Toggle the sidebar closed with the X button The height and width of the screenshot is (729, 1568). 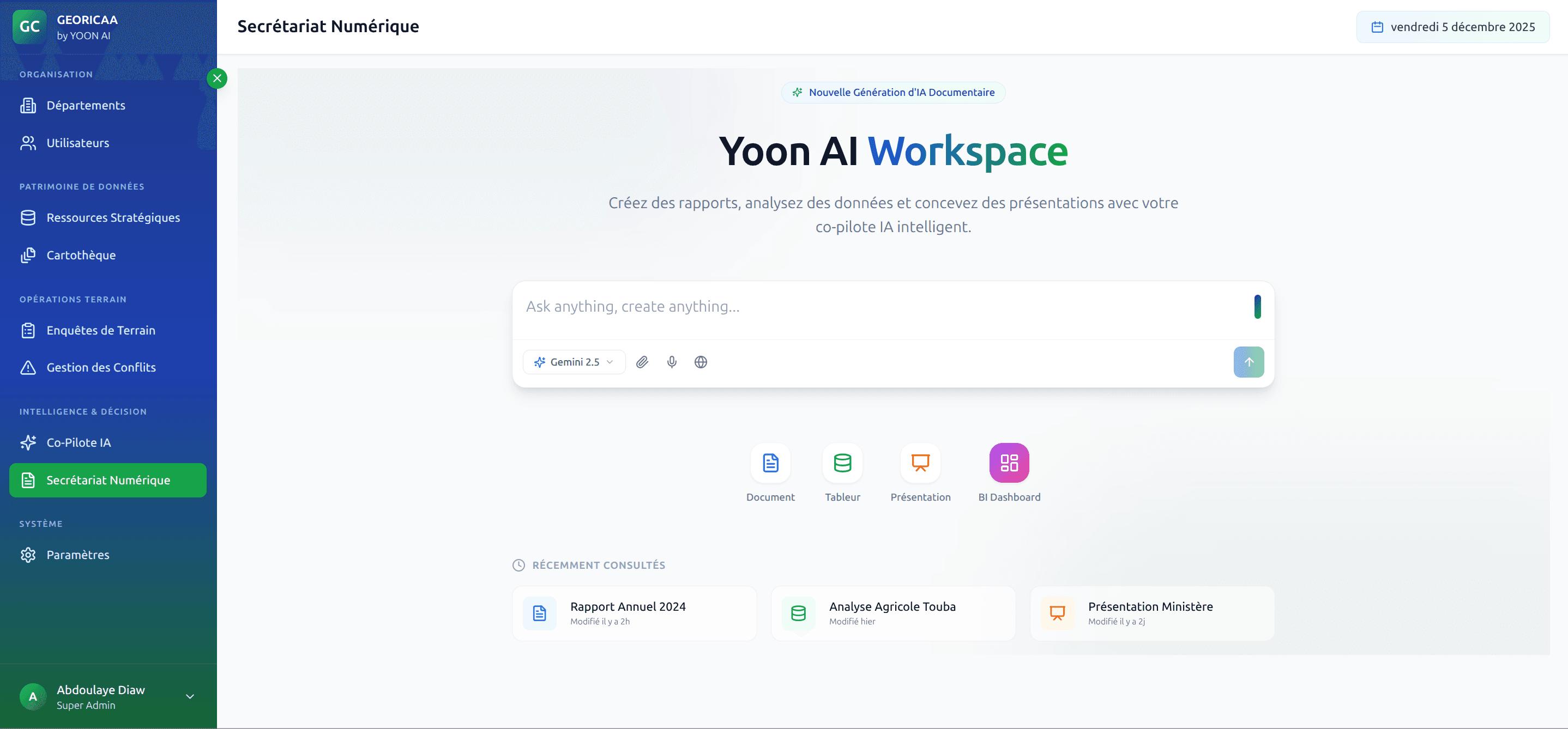[218, 78]
